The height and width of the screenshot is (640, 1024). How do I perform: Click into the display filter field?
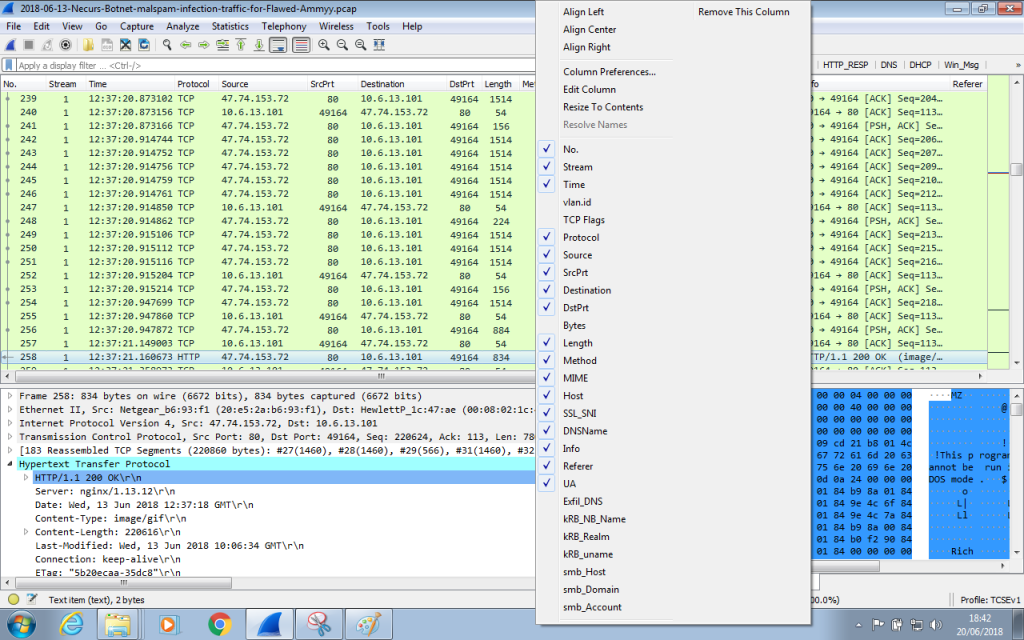coord(274,65)
